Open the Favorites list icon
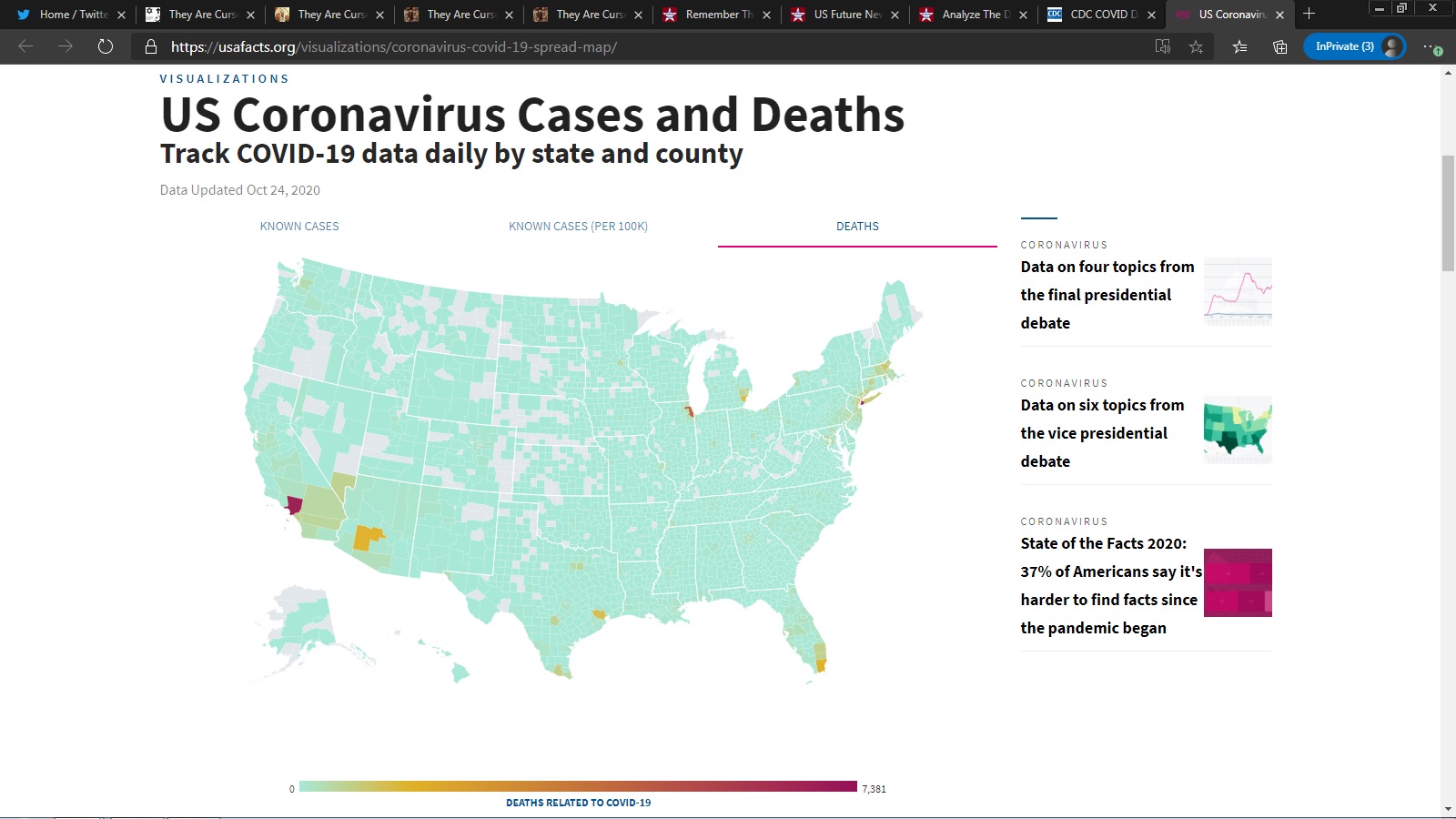Viewport: 1456px width, 819px height. [x=1239, y=46]
